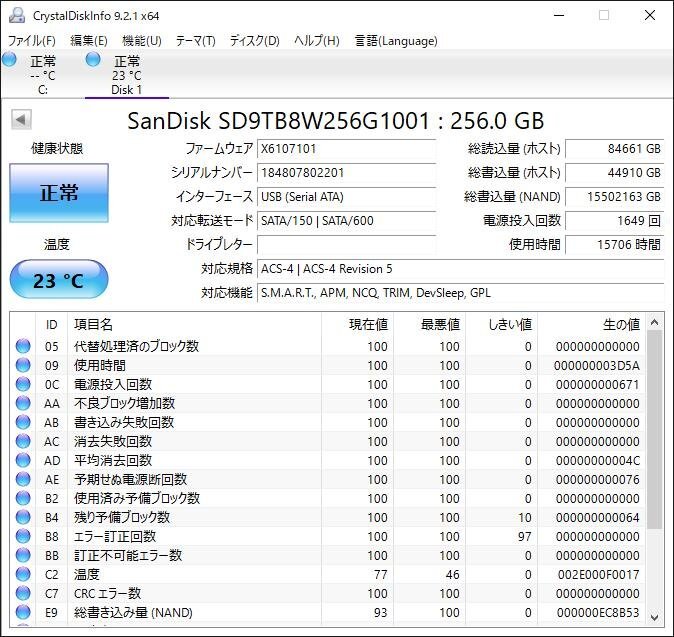Viewport: 674px width, 637px height.
Task: Click the CrystalDiskInfo app icon in title bar
Action: coord(16,15)
